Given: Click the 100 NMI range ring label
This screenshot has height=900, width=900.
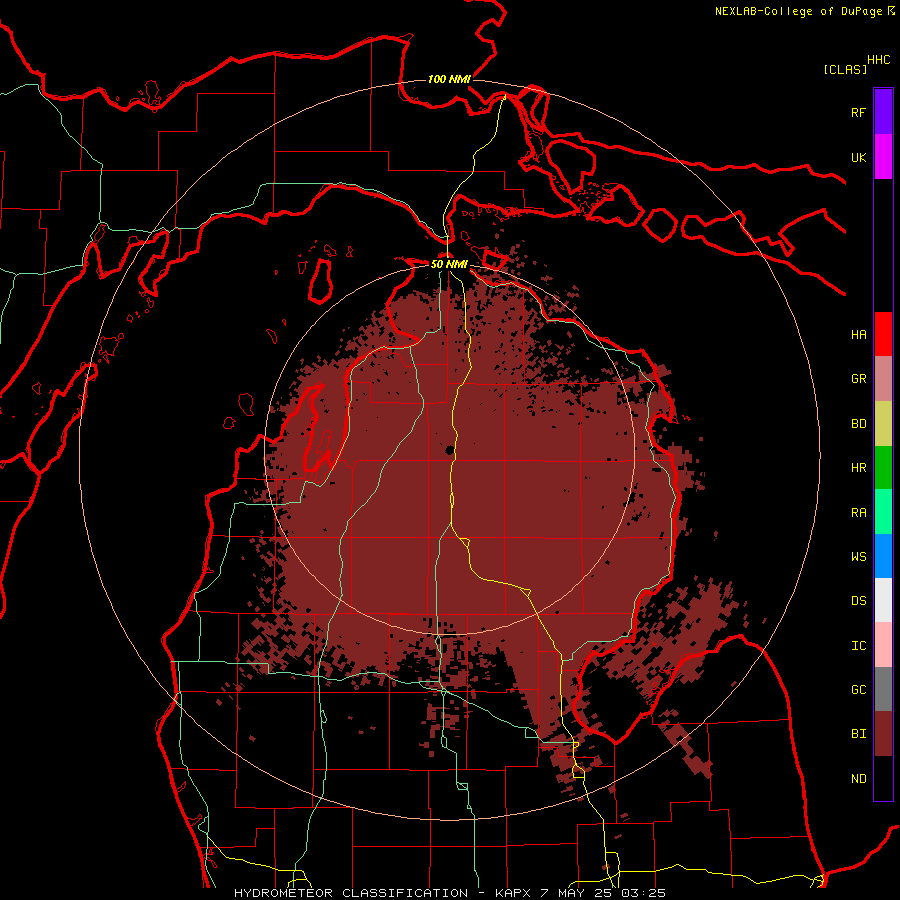Looking at the screenshot, I should (449, 79).
